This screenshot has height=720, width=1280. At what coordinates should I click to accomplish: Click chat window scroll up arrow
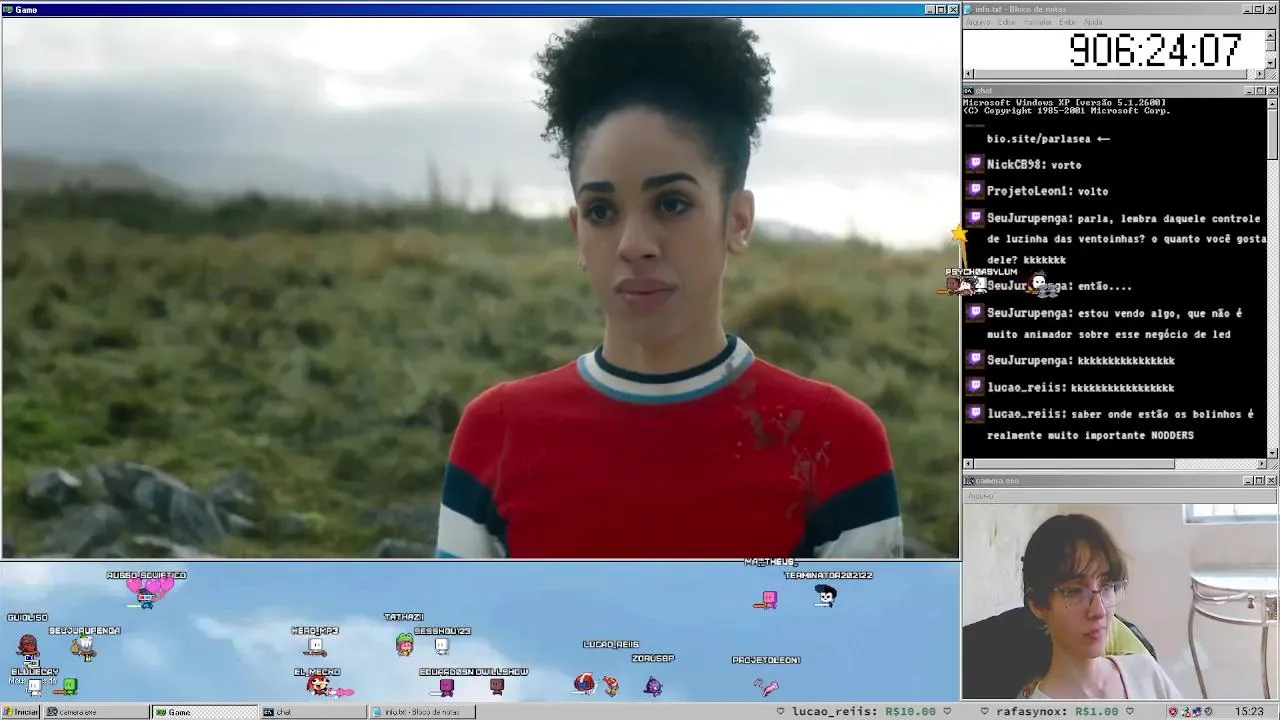pyautogui.click(x=1272, y=103)
